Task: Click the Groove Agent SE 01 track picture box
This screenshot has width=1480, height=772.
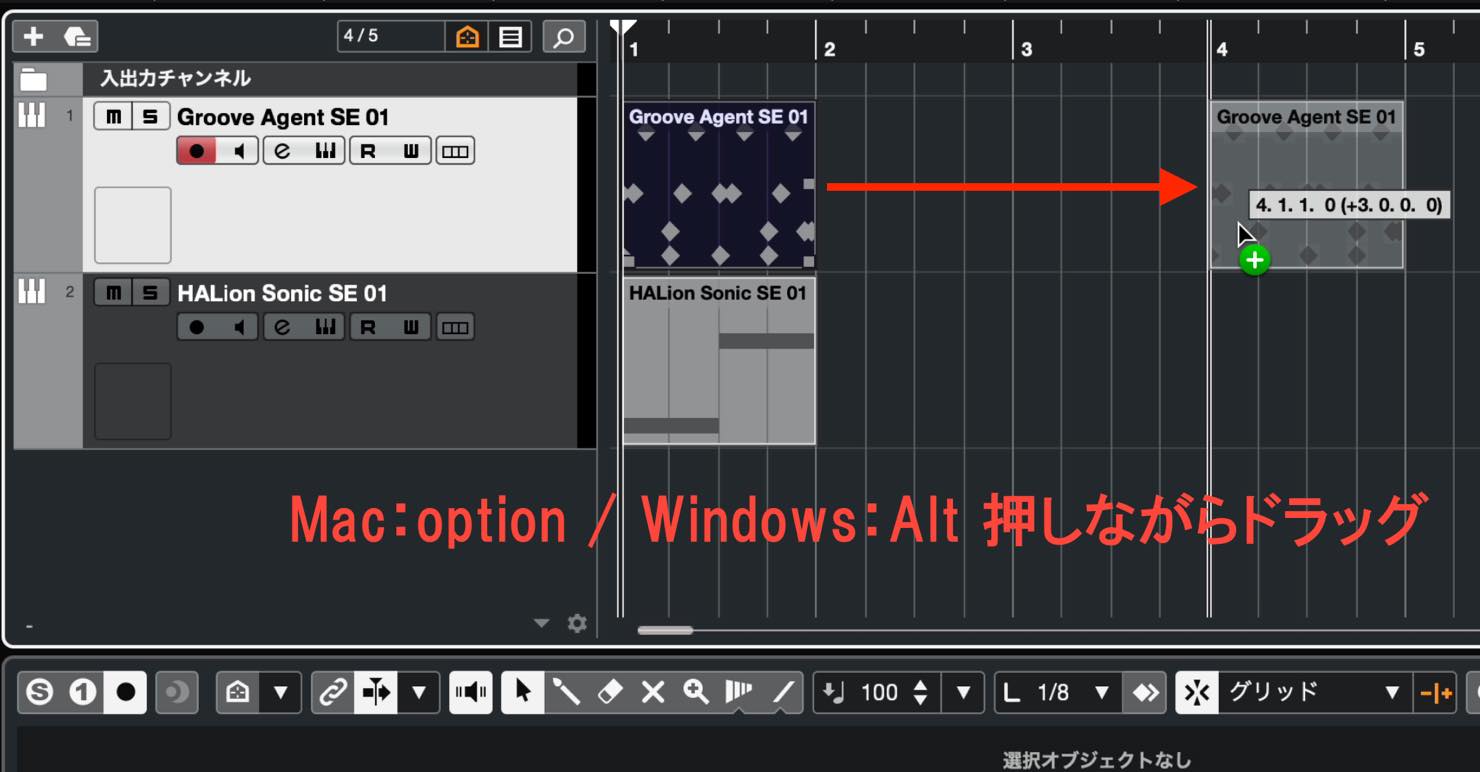Action: pos(133,225)
